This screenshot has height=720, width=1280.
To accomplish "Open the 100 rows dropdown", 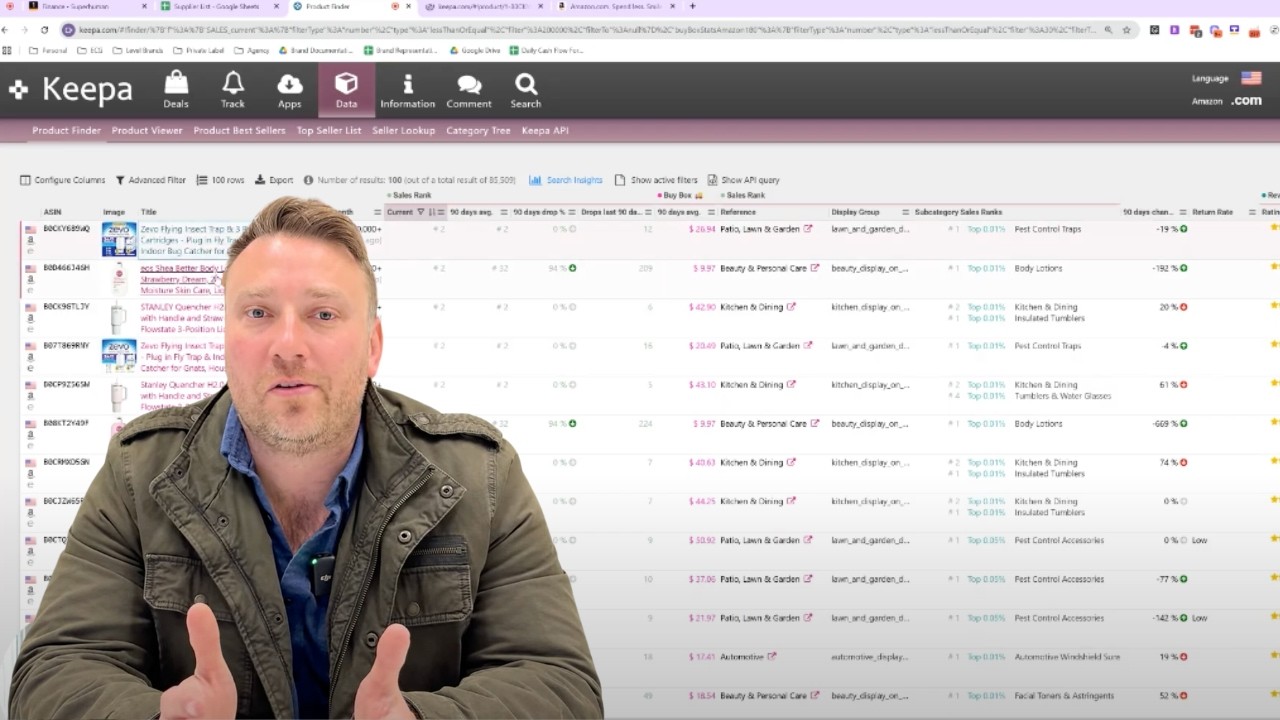I will [220, 180].
